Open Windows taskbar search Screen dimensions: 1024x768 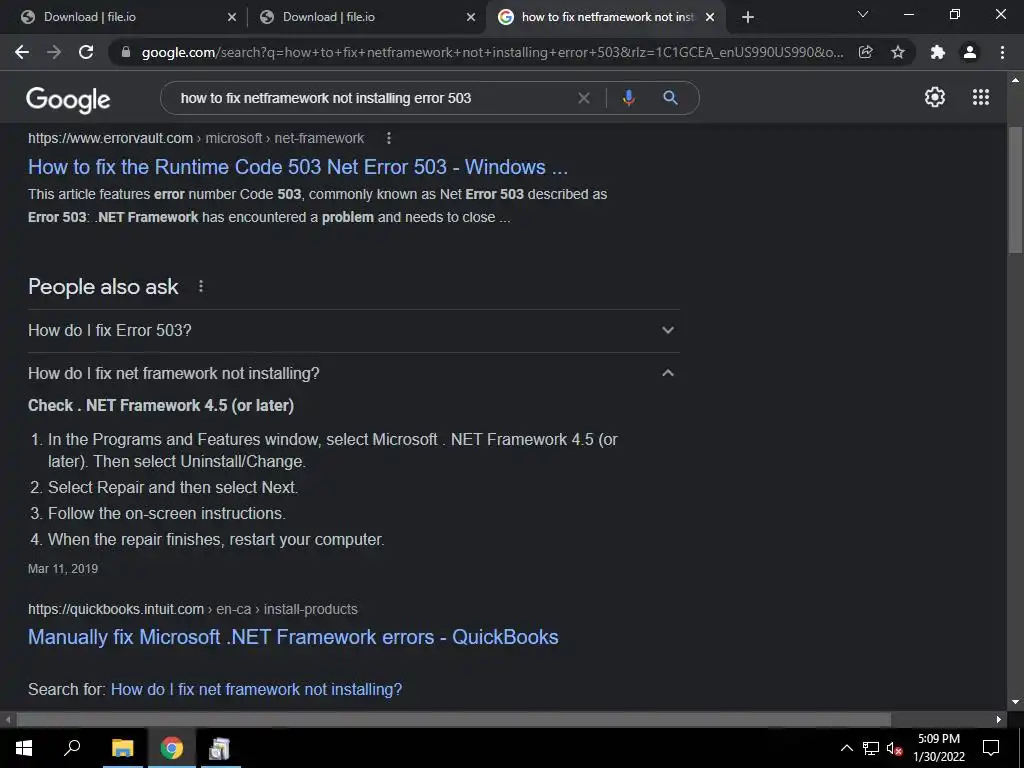(72, 748)
